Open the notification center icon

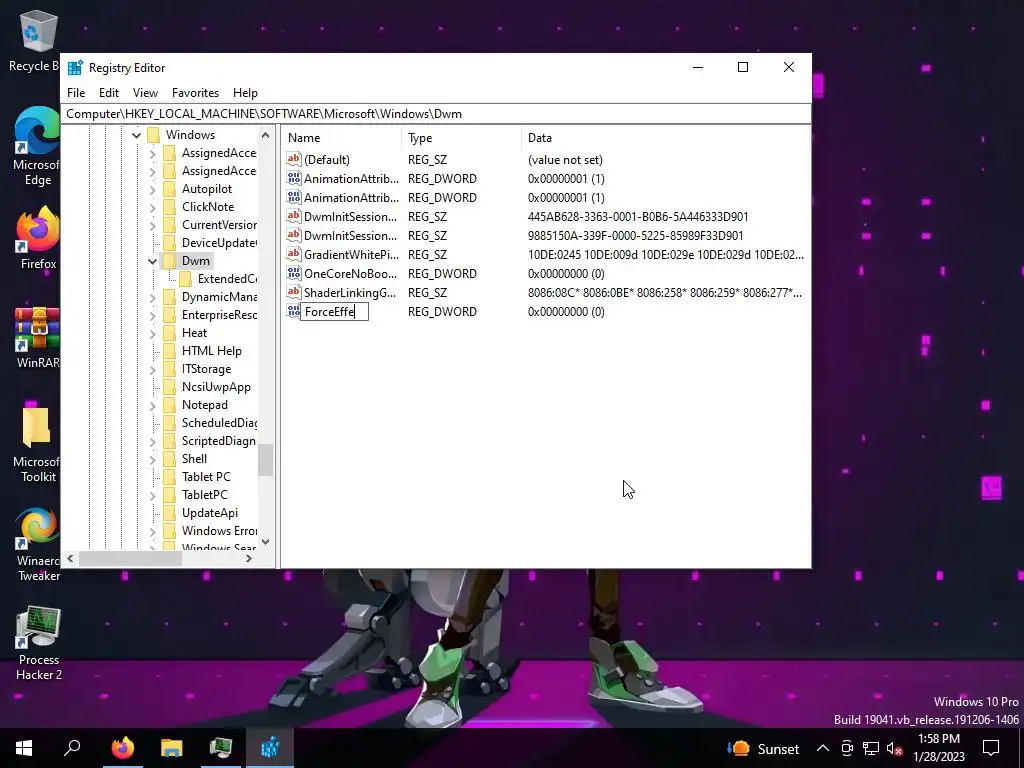pyautogui.click(x=991, y=748)
